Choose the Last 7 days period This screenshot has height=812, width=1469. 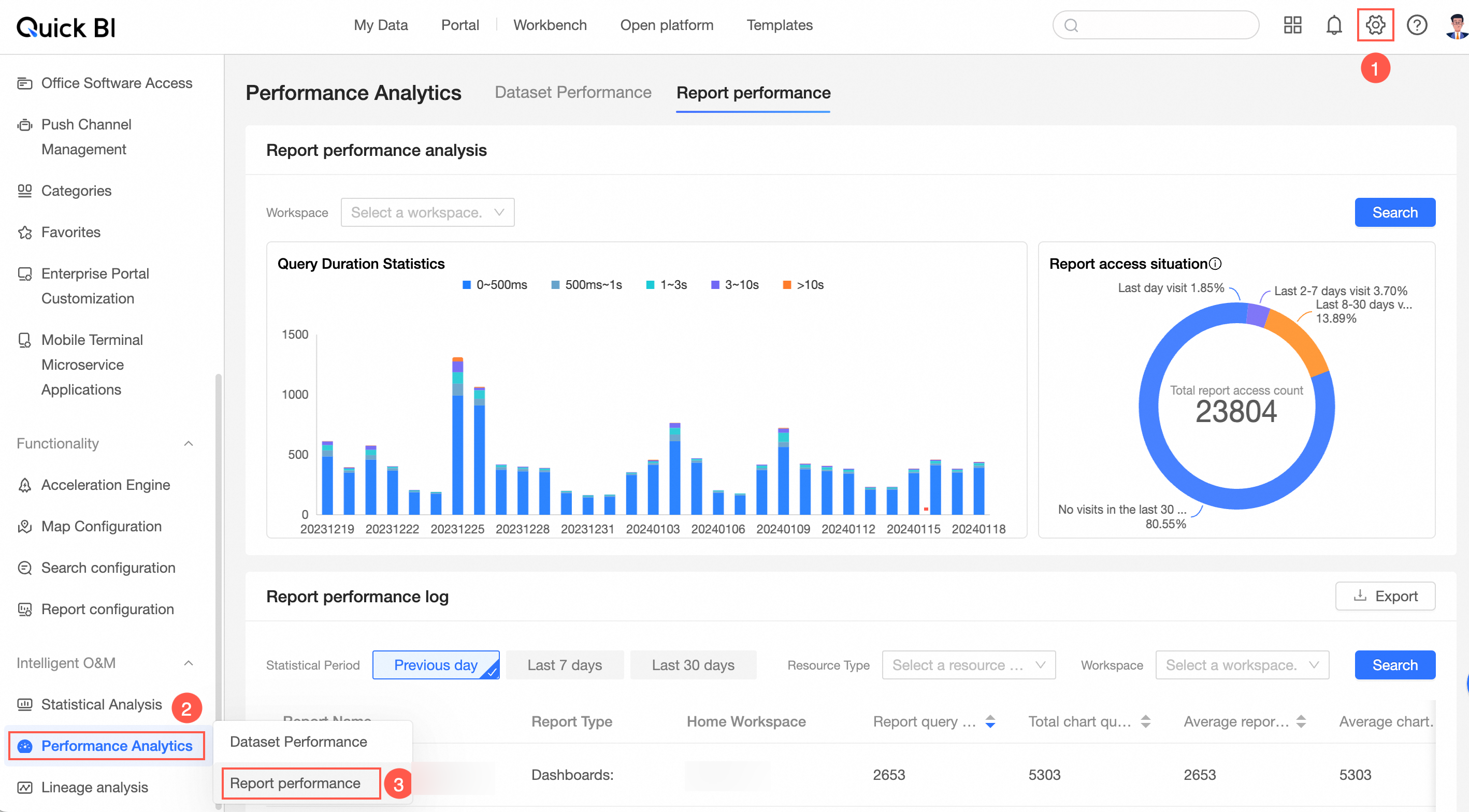coord(565,665)
